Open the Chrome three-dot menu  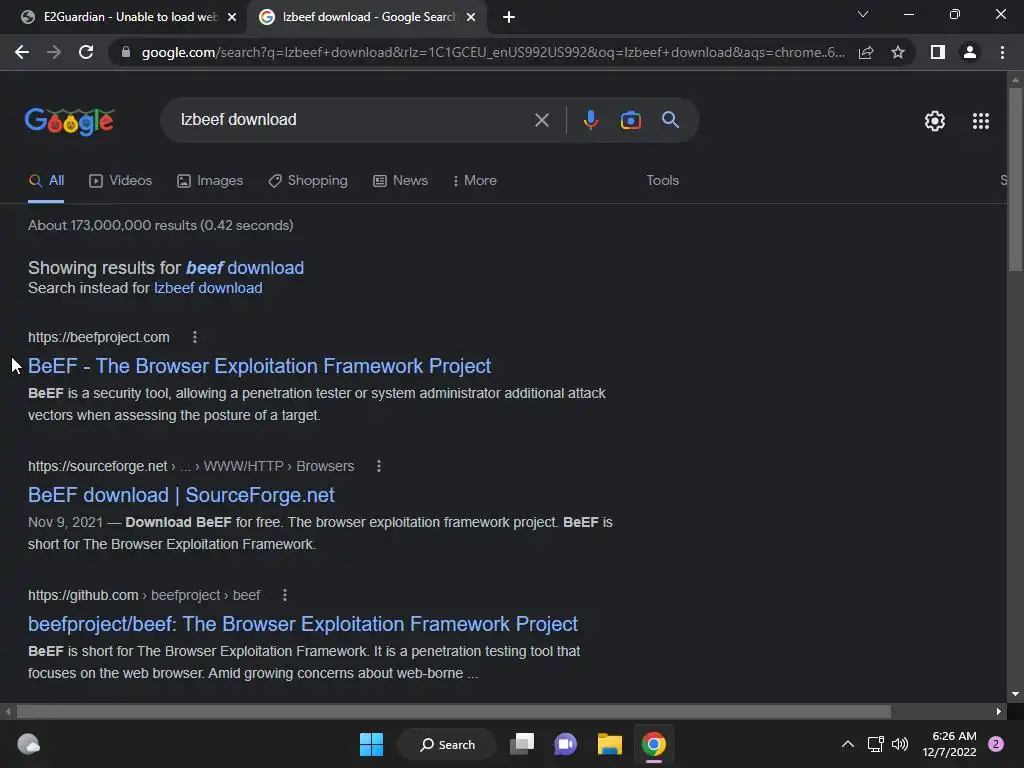click(x=1002, y=52)
